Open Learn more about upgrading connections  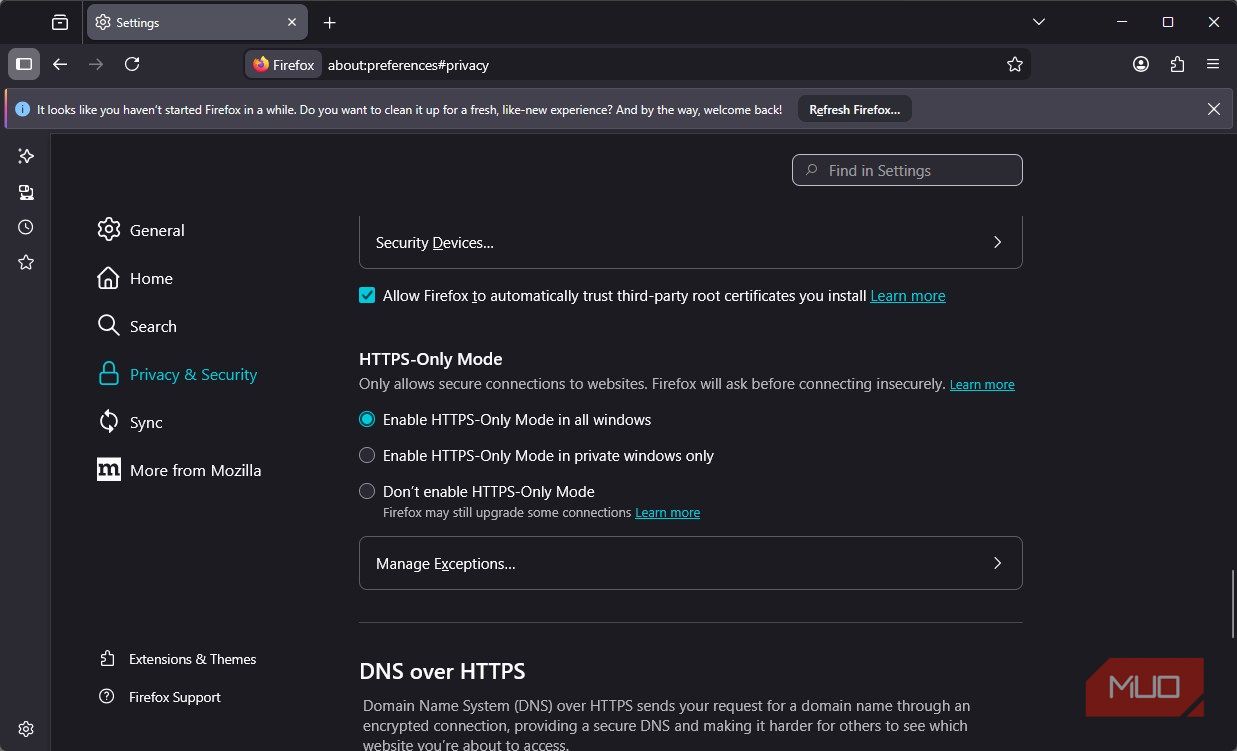(x=667, y=513)
